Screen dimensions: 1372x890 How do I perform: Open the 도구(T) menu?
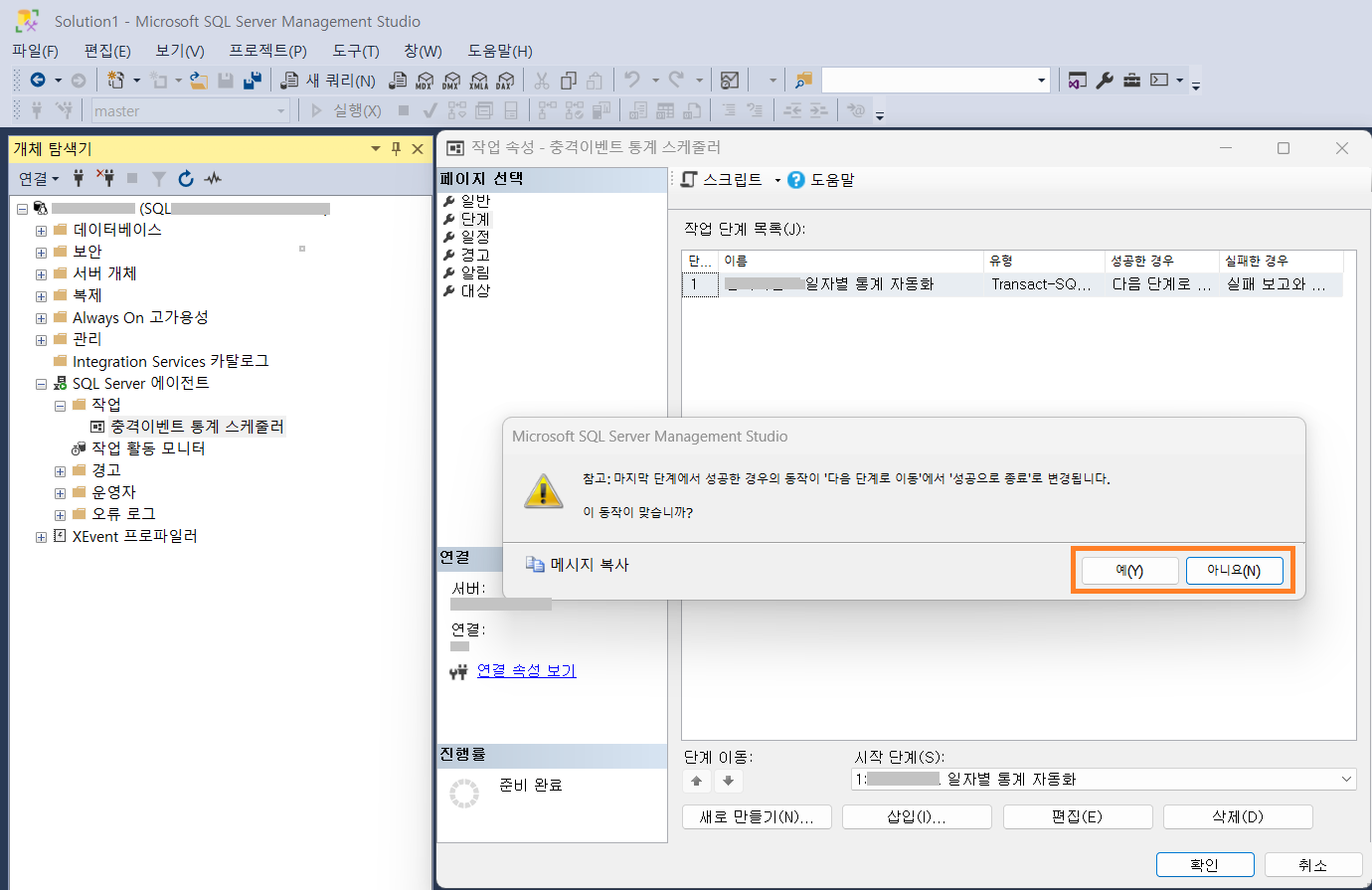(356, 51)
